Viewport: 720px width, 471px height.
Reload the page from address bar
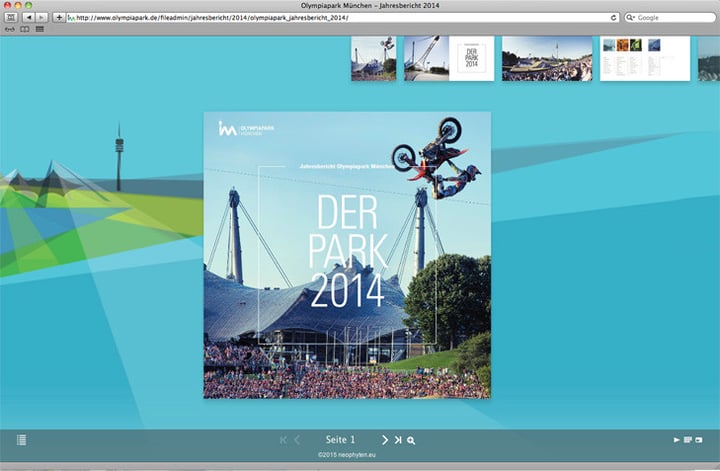point(612,17)
